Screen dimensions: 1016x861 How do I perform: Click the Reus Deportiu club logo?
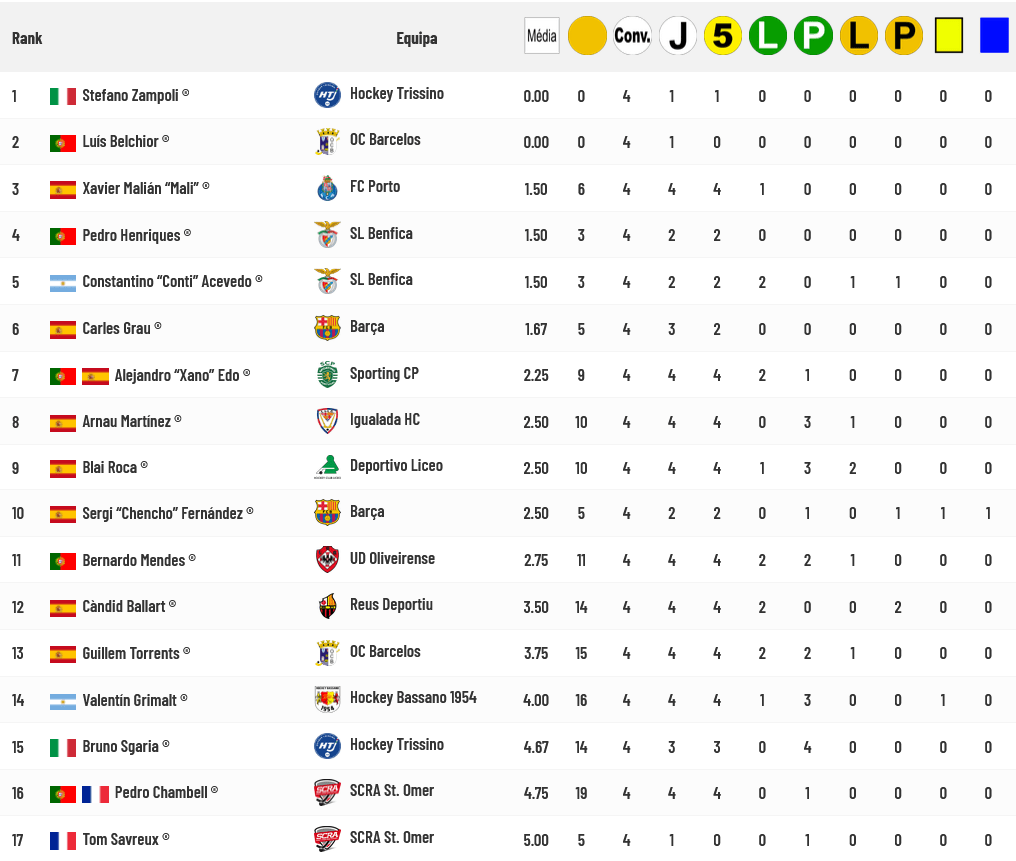[327, 606]
